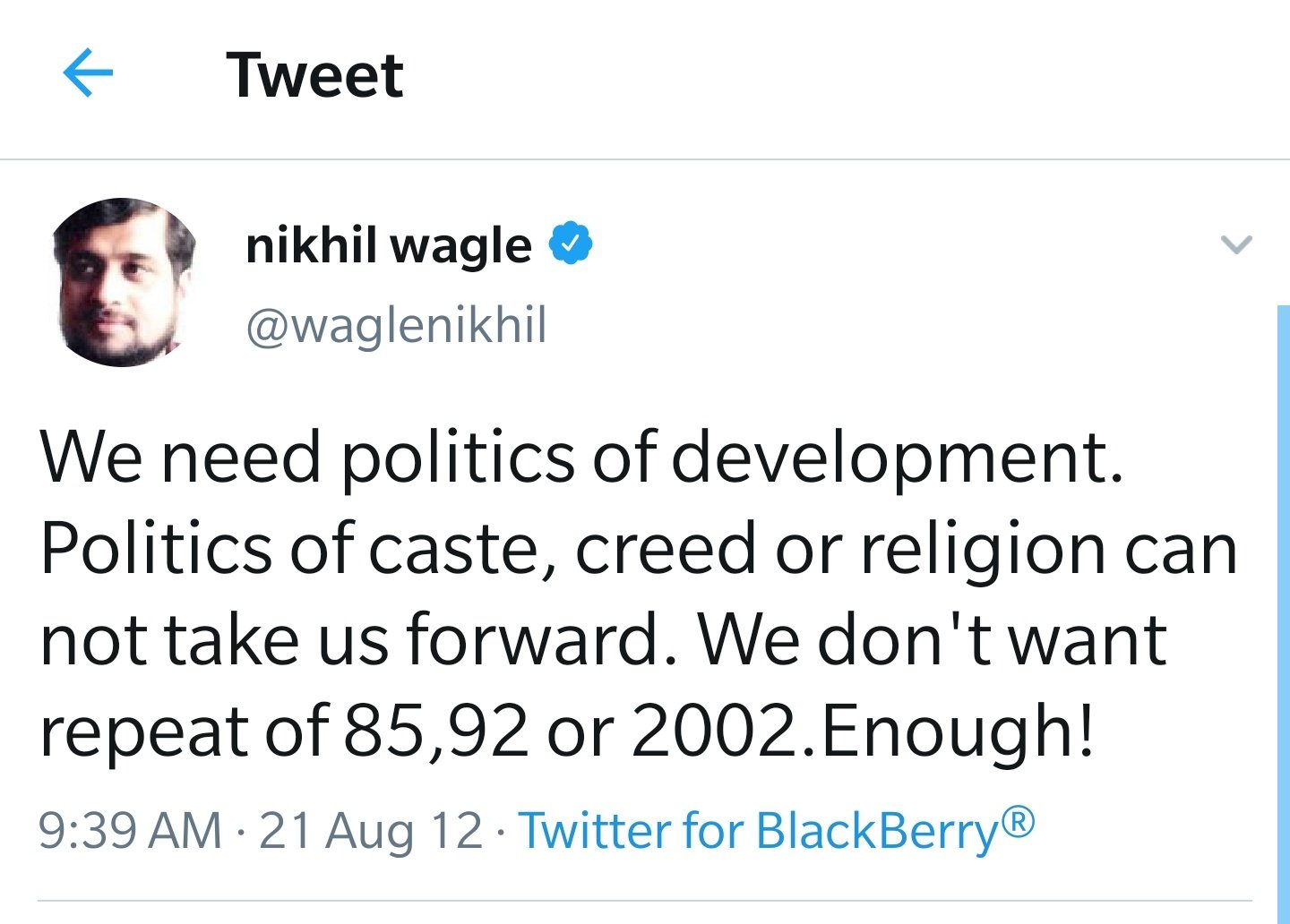Click the word "forward" in the tweet
The width and height of the screenshot is (1290, 924).
point(532,641)
